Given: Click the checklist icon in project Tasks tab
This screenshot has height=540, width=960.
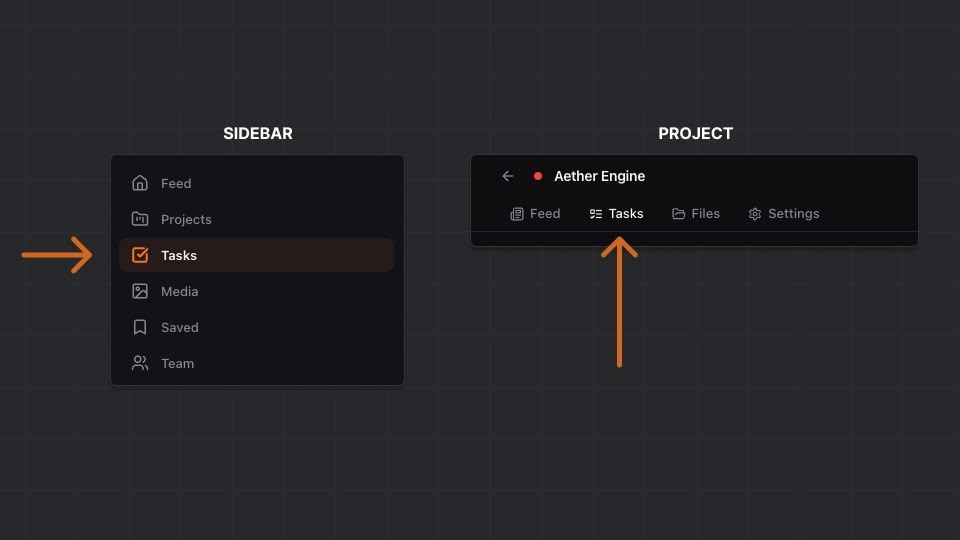Looking at the screenshot, I should (596, 214).
